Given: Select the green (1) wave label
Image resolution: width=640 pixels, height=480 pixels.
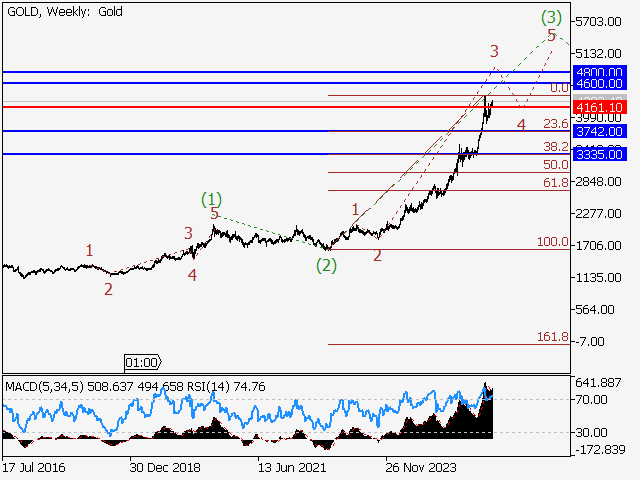Looking at the screenshot, I should point(211,198).
